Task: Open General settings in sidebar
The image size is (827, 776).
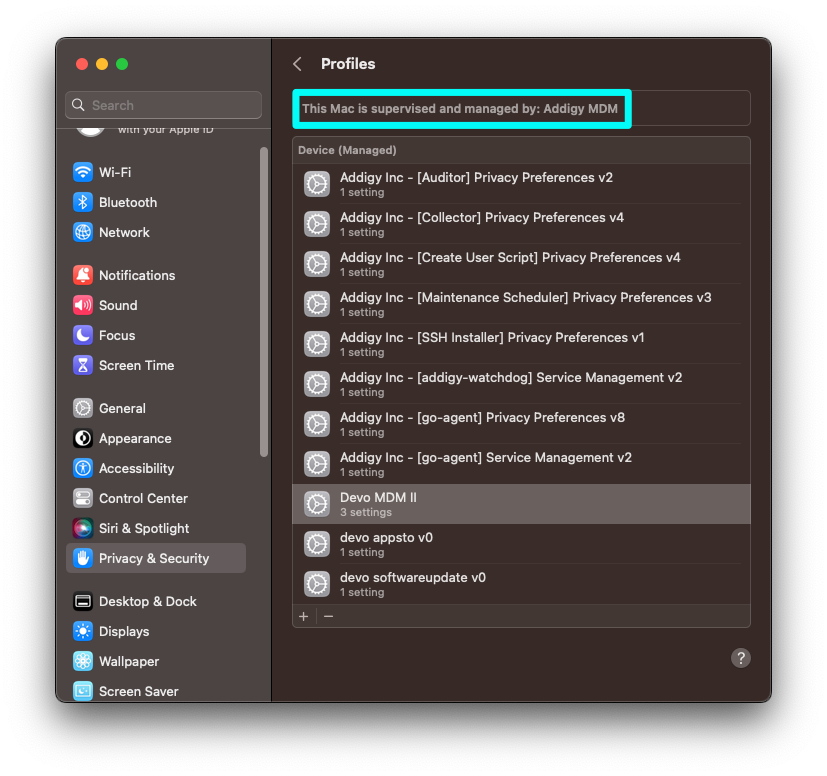Action: [156, 408]
